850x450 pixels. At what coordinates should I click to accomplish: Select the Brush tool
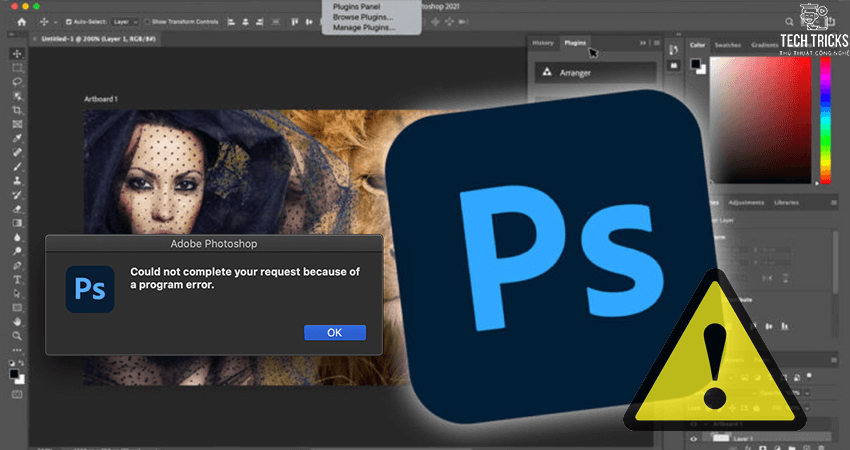17,166
